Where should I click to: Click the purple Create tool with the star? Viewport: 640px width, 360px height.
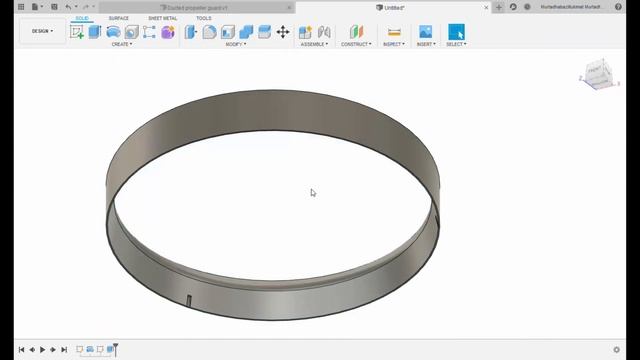[x=168, y=32]
